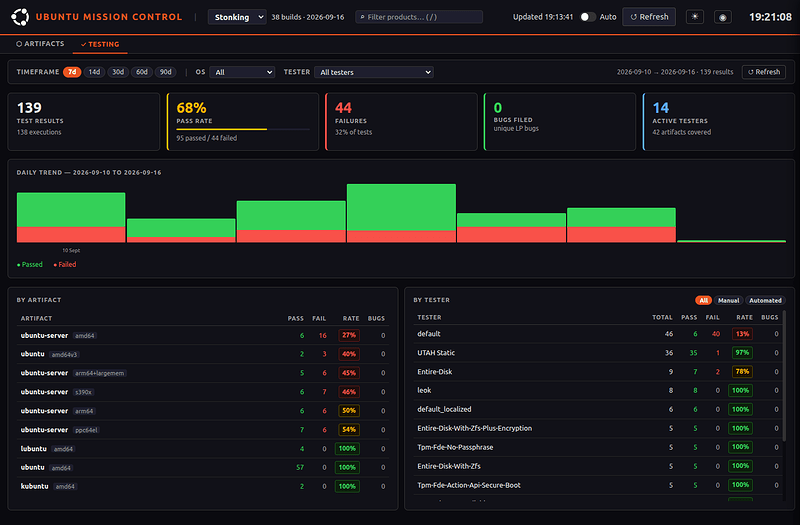800x525 pixels.
Task: Select the ubuntu-server arm64 row
Action: pos(203,411)
